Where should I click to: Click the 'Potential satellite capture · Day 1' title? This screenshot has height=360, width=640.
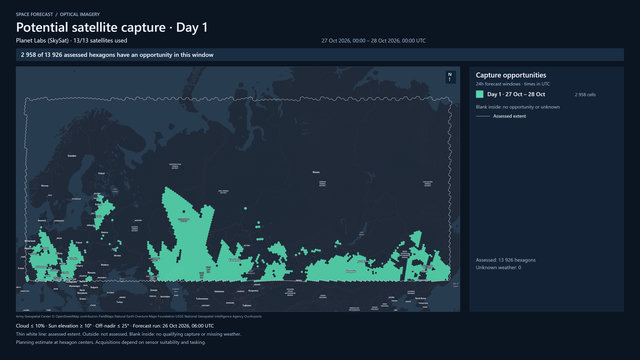pos(112,27)
